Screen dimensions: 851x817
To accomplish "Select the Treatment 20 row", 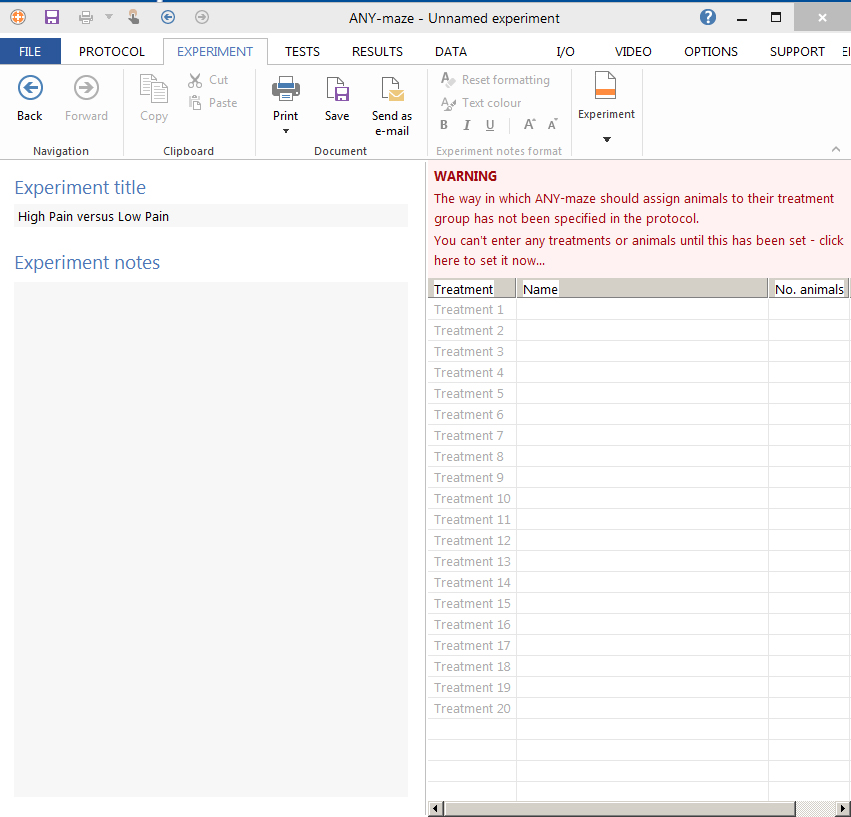I will tap(639, 708).
